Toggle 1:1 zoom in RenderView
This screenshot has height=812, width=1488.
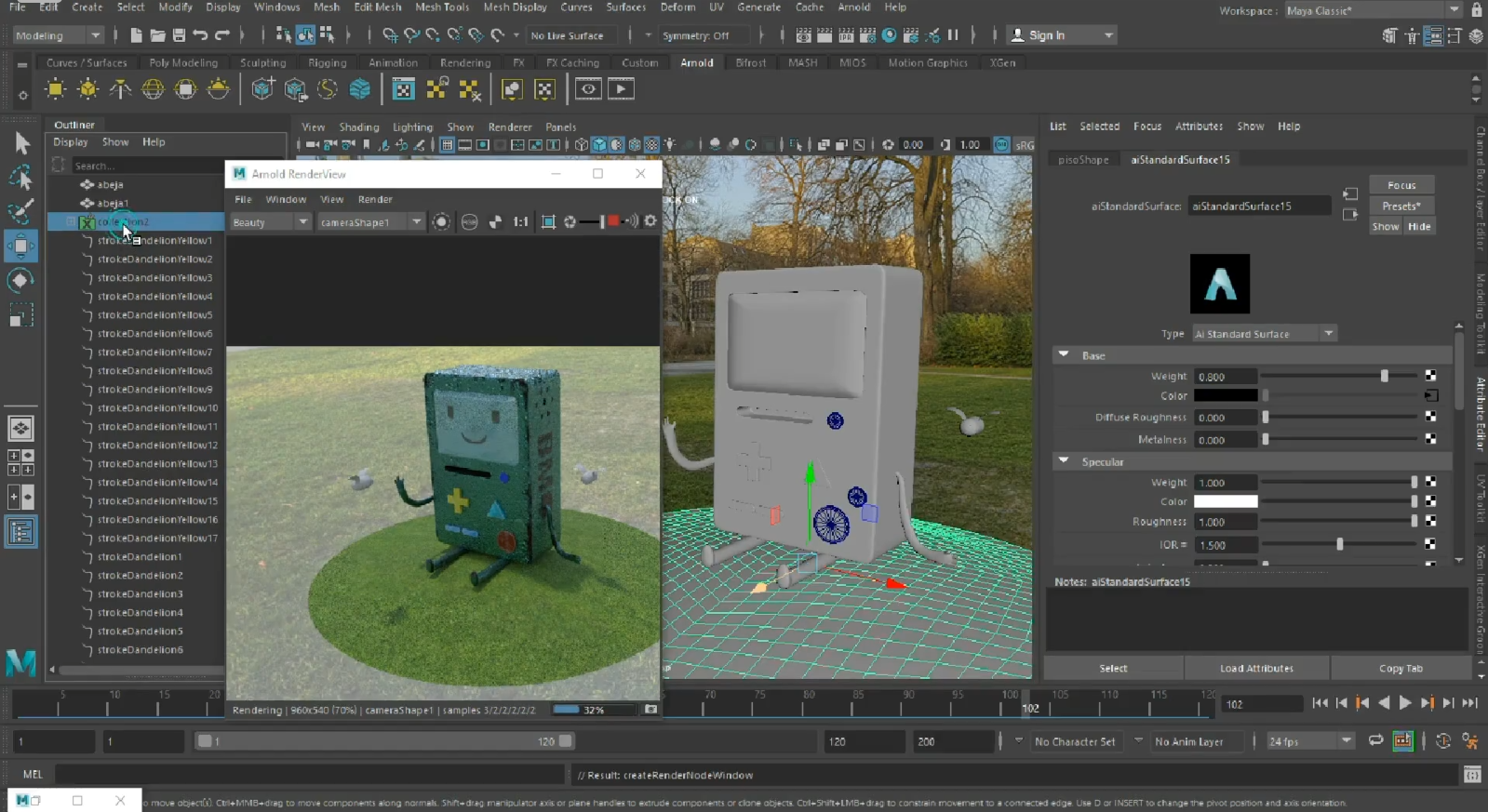point(521,221)
